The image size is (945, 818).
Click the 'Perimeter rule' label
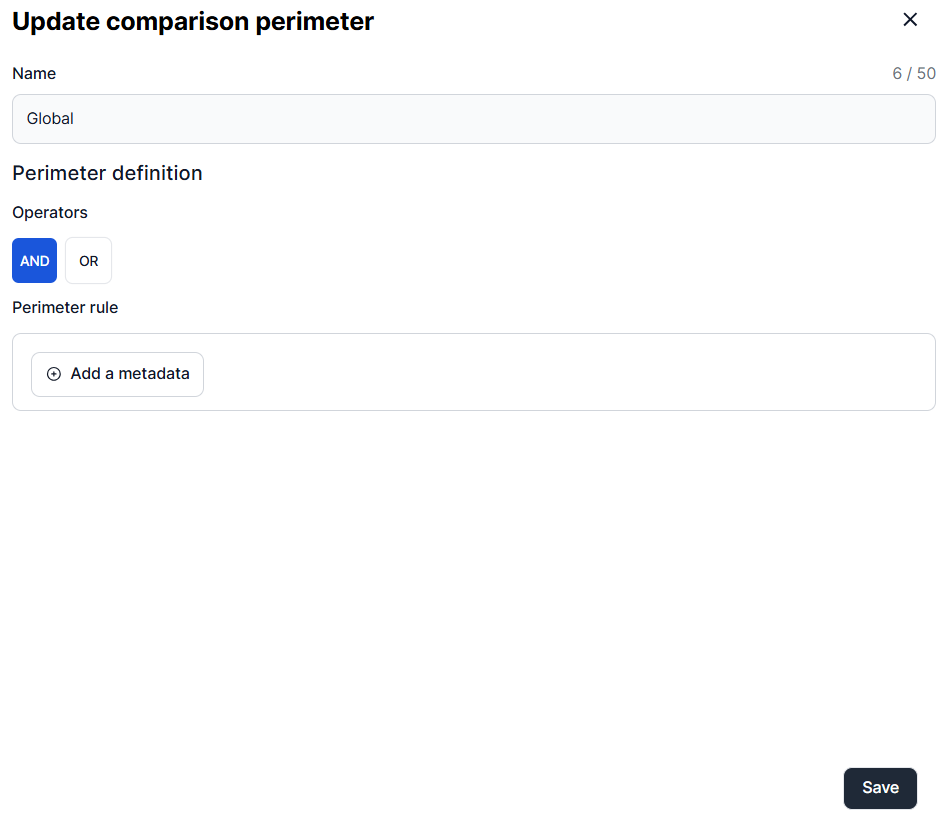(65, 308)
